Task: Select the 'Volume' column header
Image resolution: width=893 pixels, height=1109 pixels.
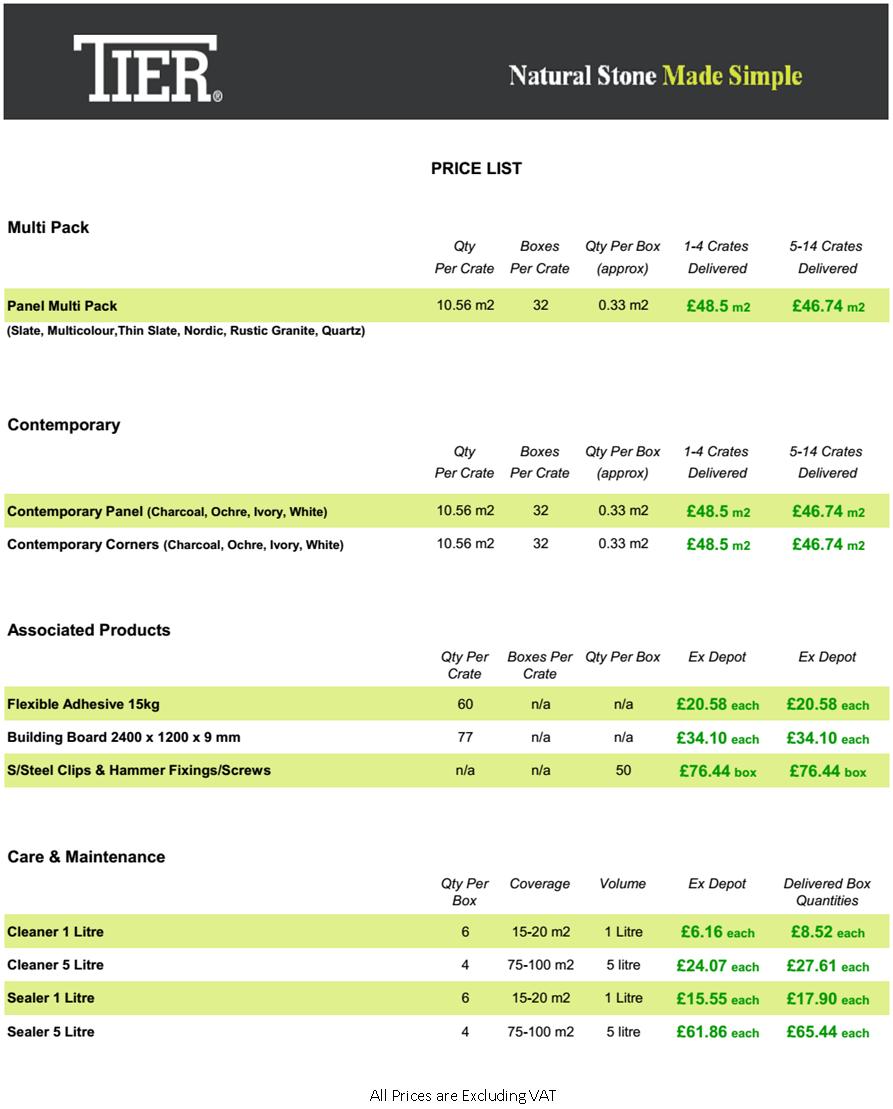Action: pos(622,883)
